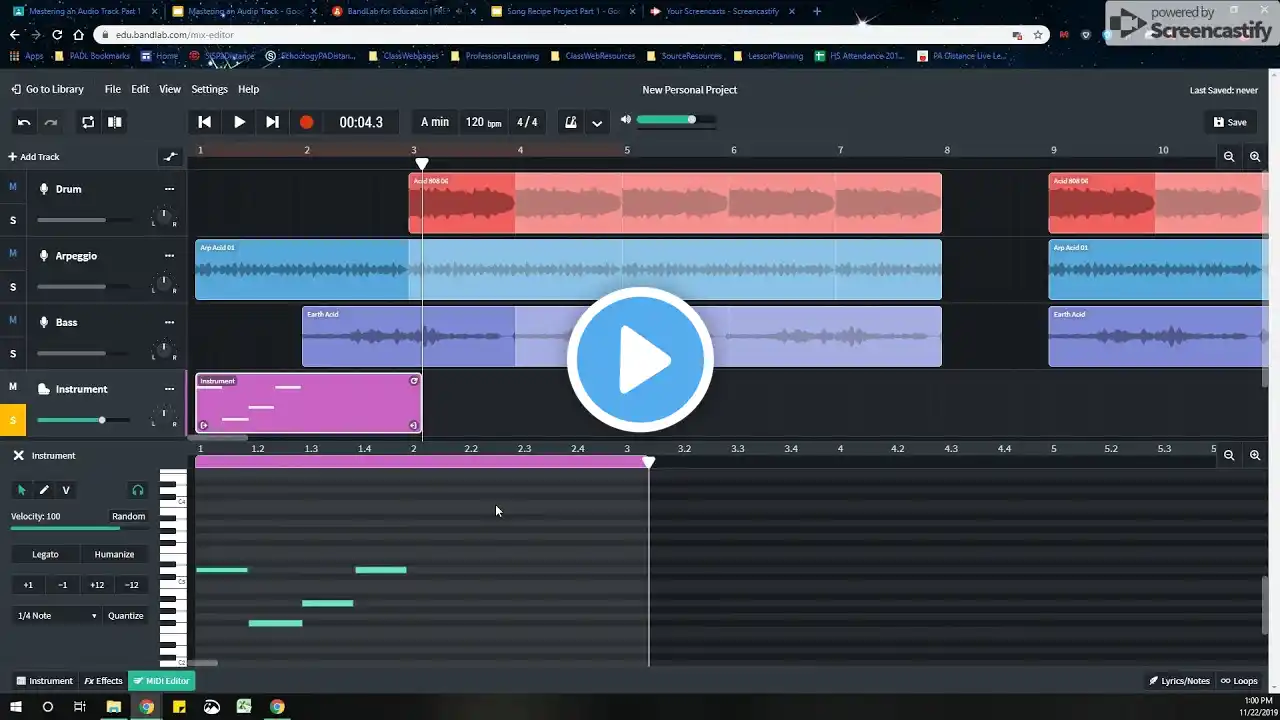Mute the Bass track
The width and height of the screenshot is (1280, 720).
[13, 320]
